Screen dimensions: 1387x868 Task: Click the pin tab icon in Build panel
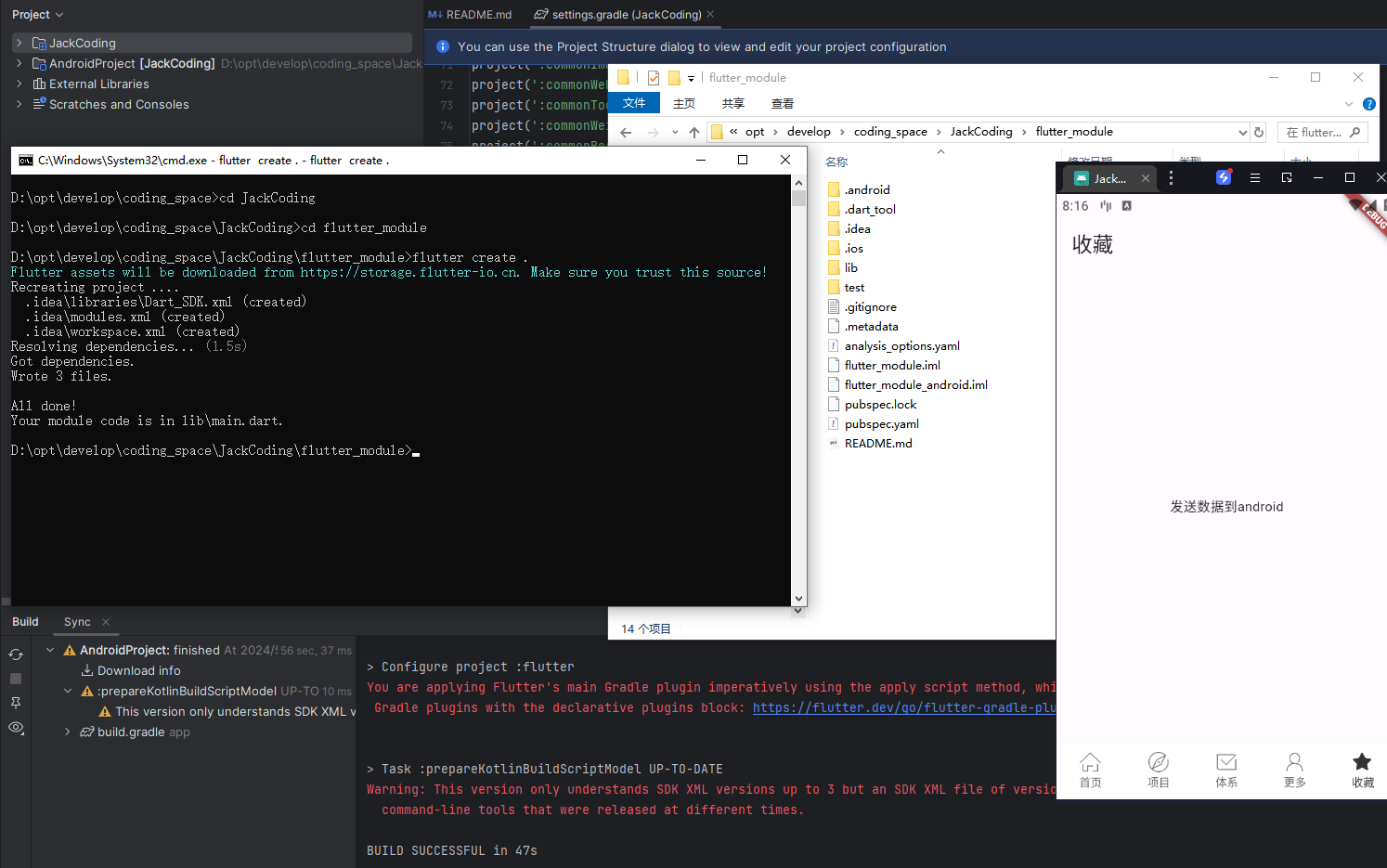click(x=16, y=703)
